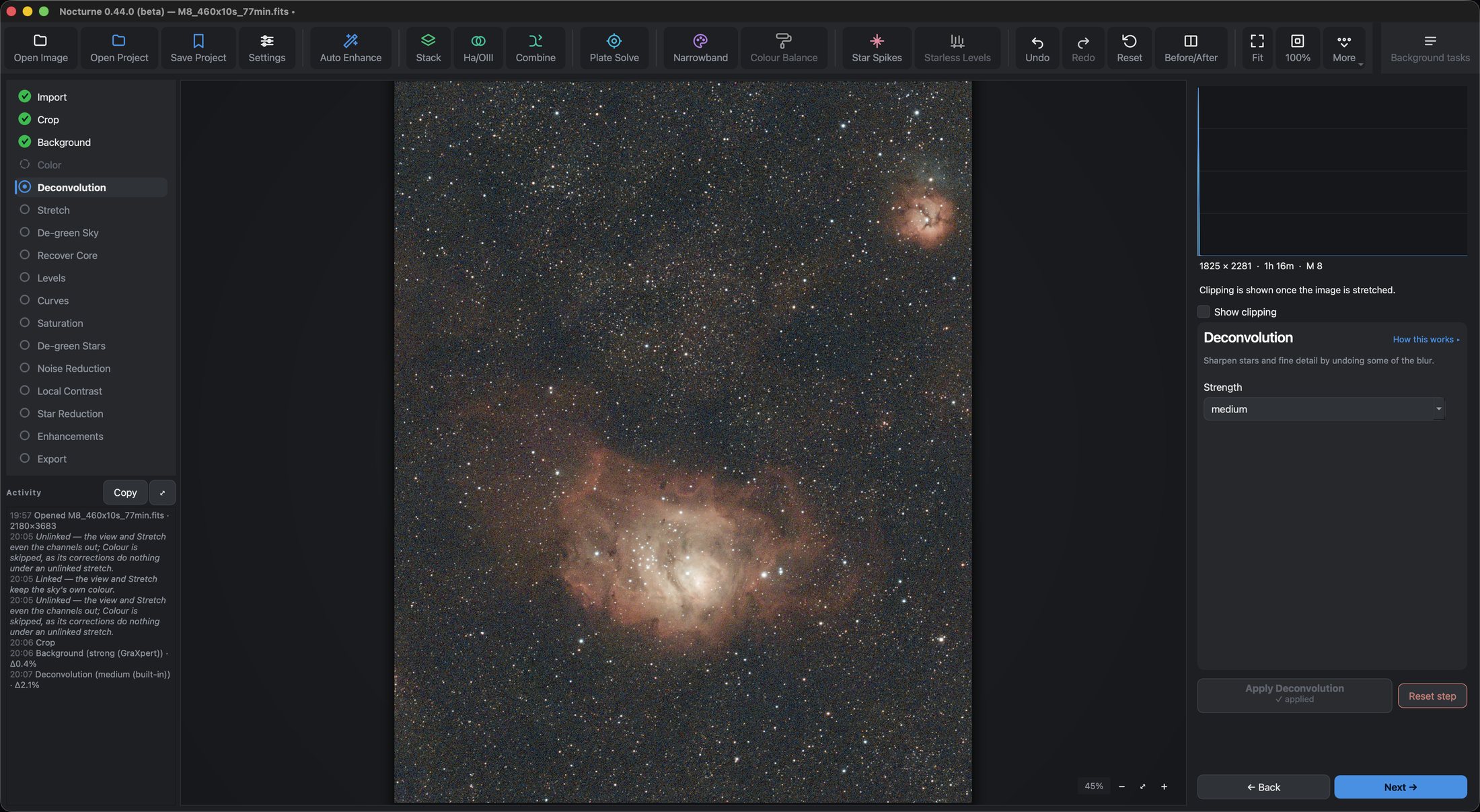1480x812 pixels.
Task: Expand How this works help
Action: click(x=1426, y=340)
